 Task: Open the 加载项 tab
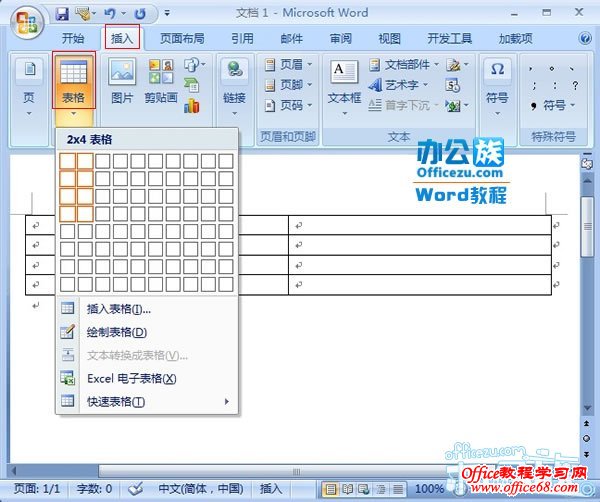coord(515,38)
